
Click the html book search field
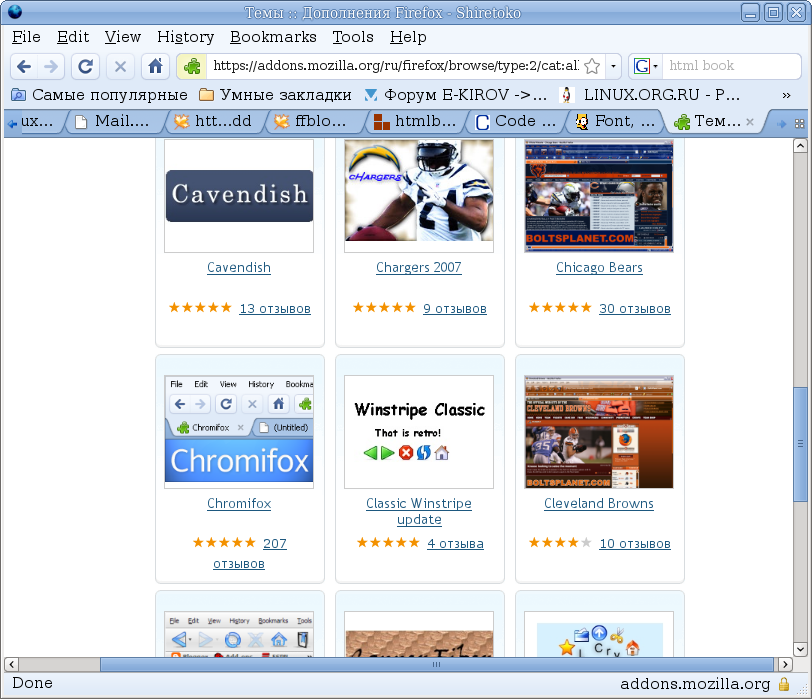click(731, 66)
